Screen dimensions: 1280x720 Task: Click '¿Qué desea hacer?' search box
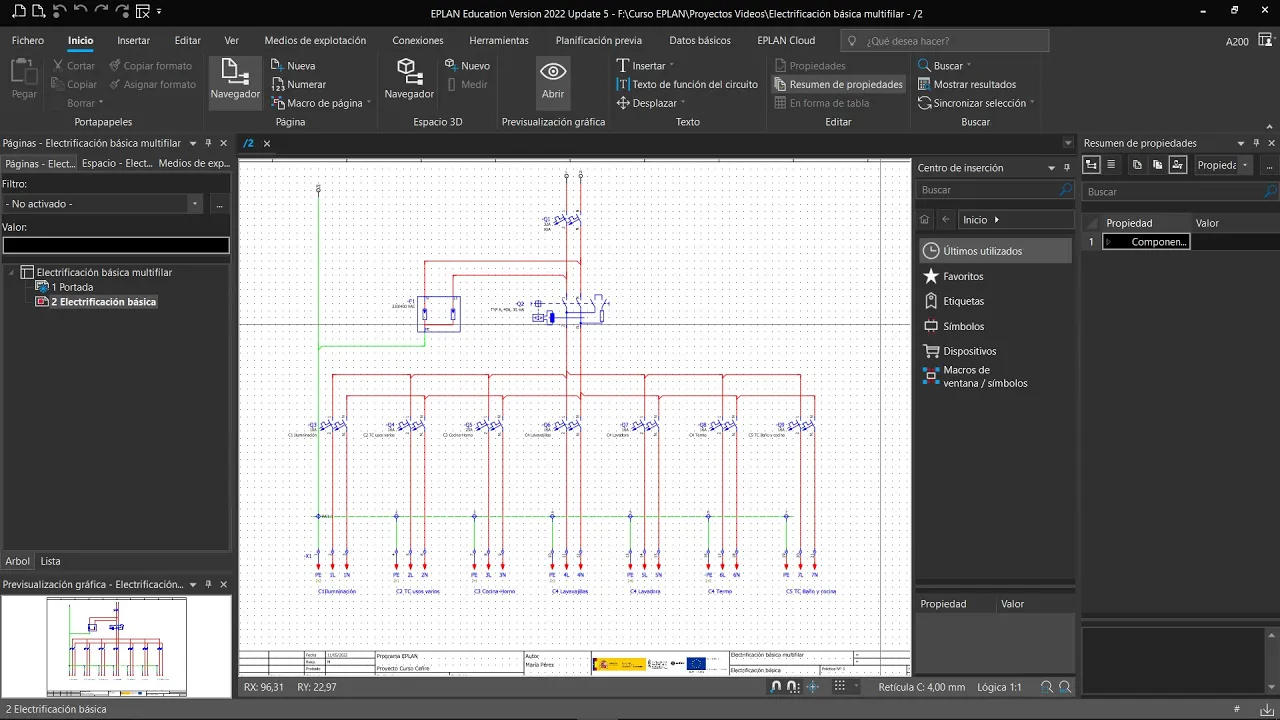(x=945, y=41)
